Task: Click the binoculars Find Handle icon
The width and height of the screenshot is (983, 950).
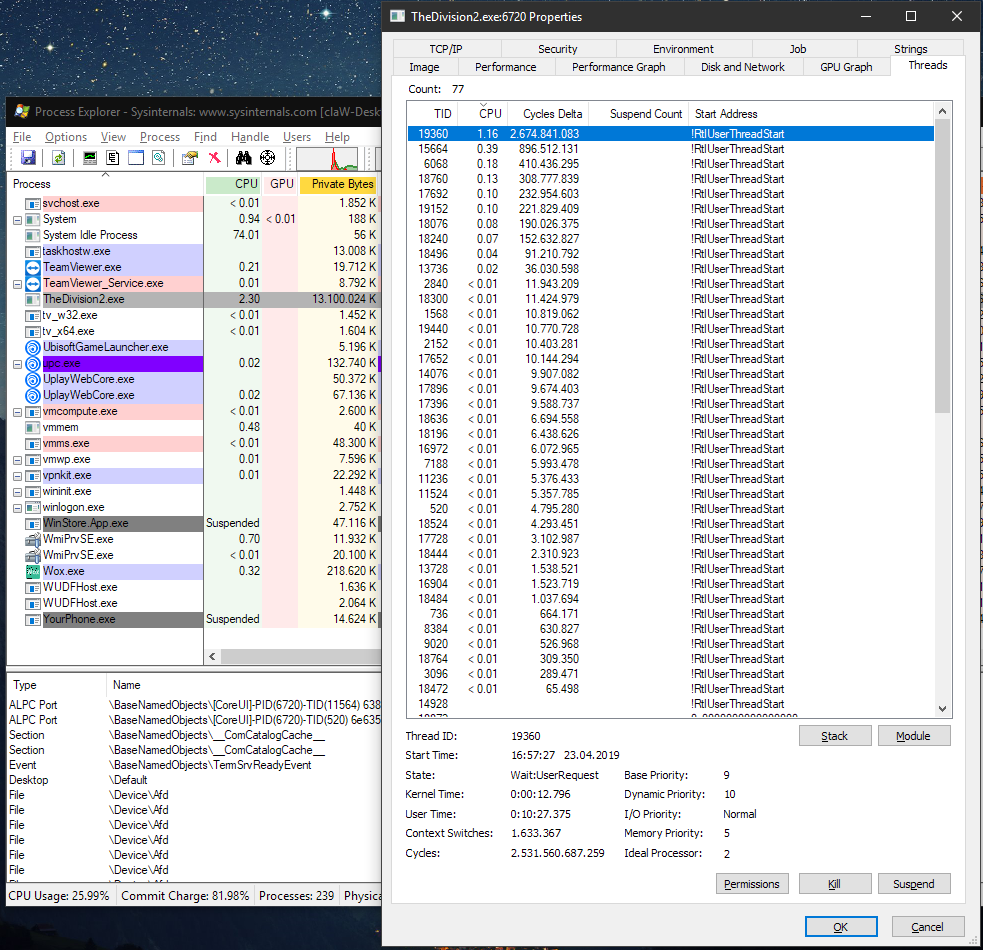Action: tap(244, 158)
